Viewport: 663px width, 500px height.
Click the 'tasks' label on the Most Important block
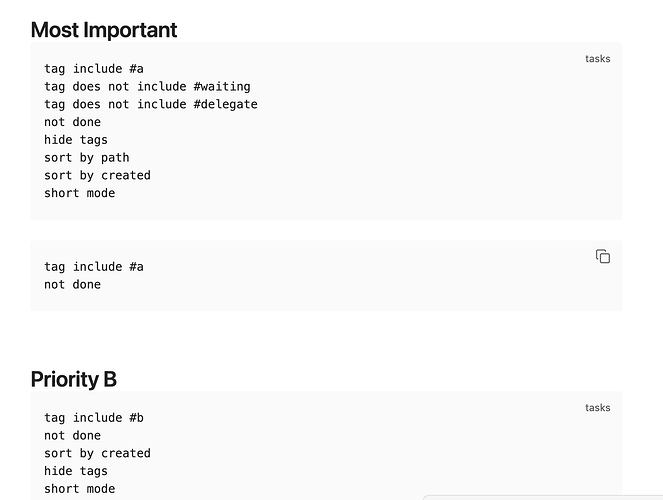[597, 59]
